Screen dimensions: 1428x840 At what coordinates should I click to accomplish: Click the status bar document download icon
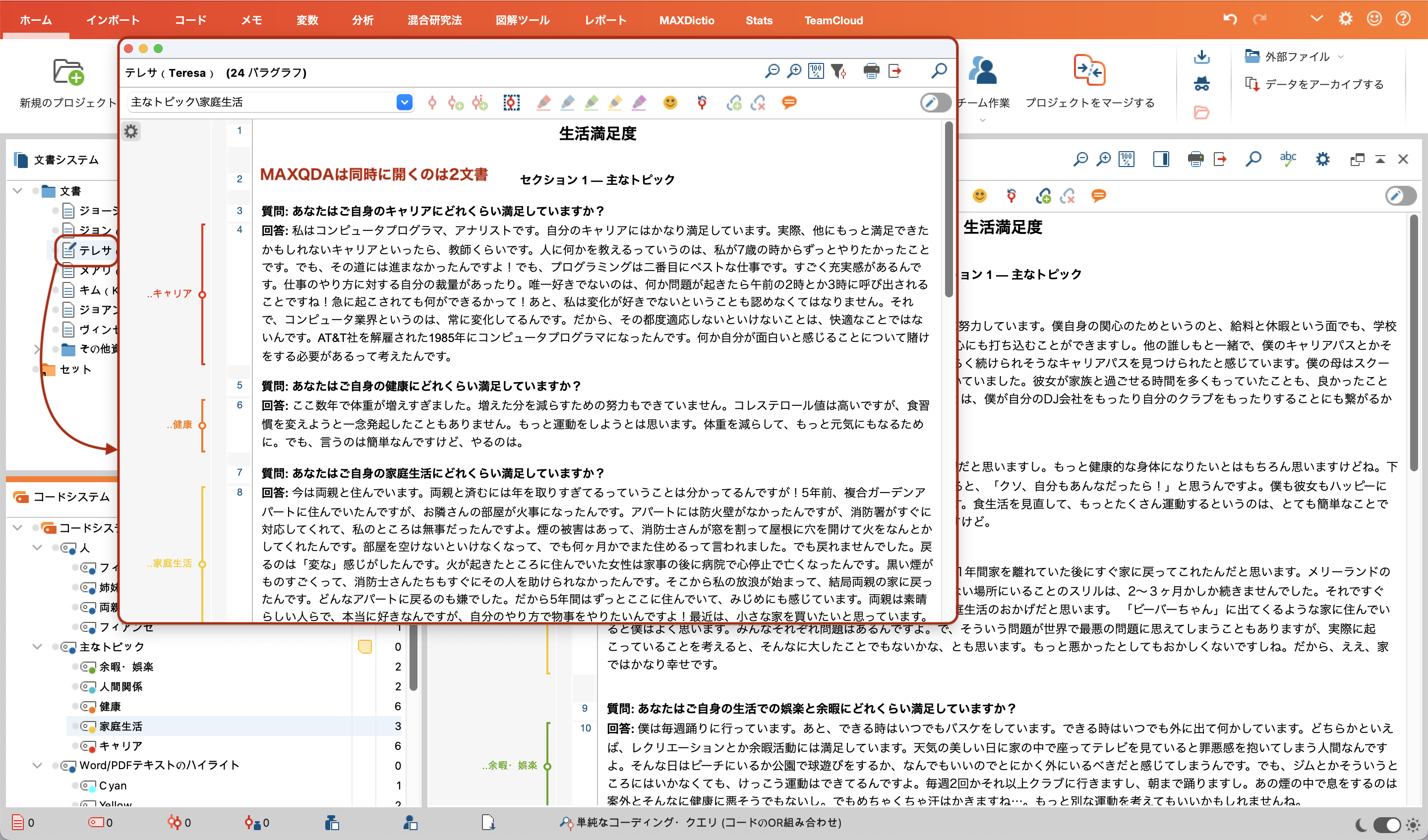click(x=488, y=823)
